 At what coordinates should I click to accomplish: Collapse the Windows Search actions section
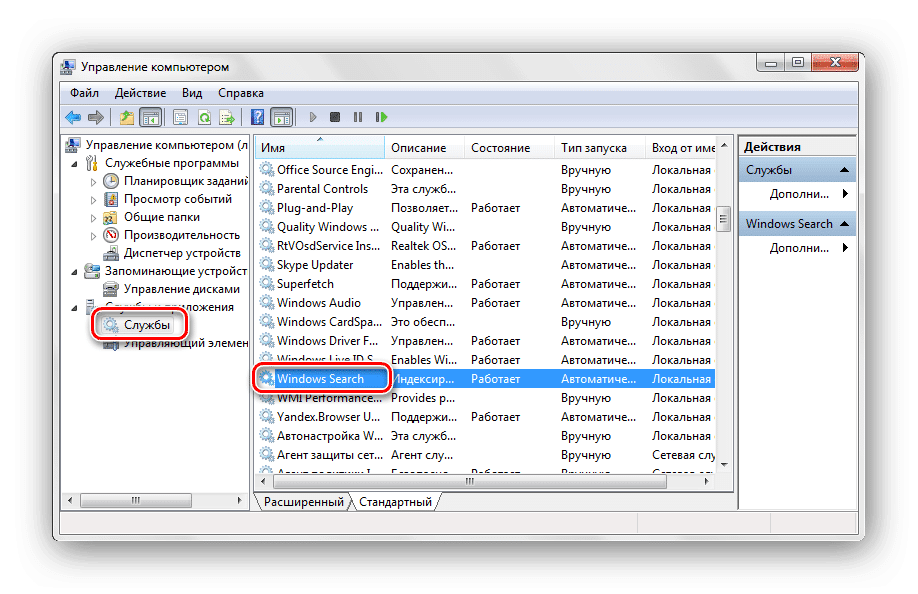coord(844,224)
